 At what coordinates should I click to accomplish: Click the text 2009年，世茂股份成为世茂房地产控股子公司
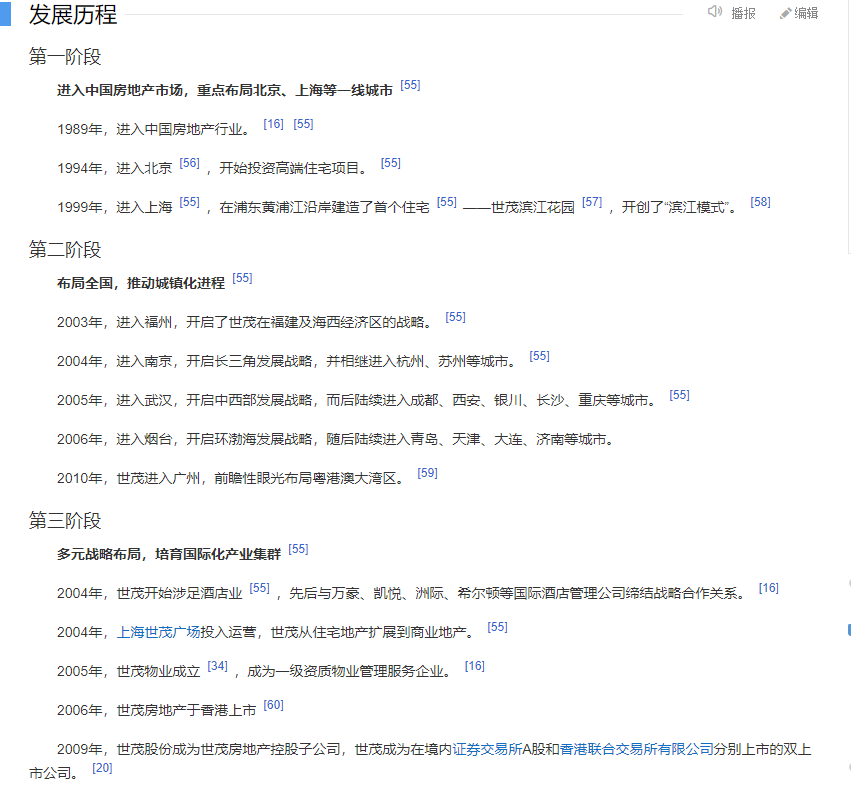199,749
